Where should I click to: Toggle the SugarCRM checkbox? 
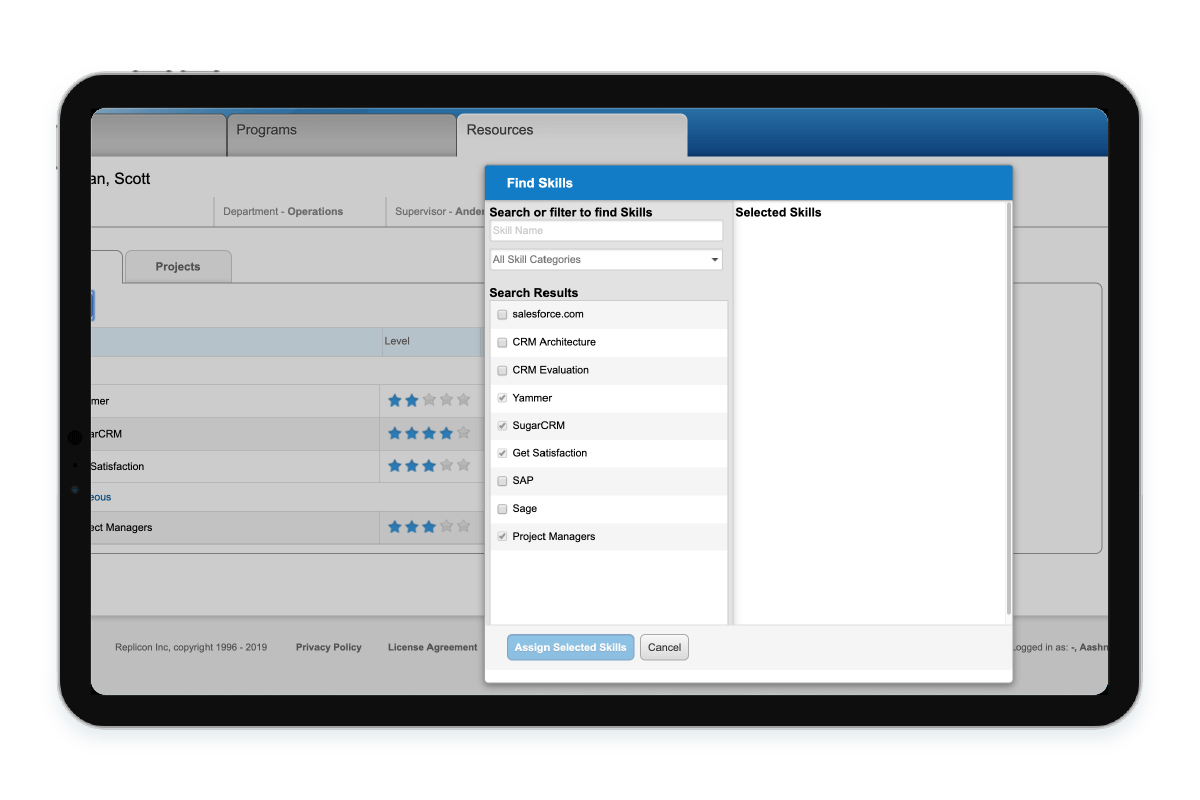[502, 426]
